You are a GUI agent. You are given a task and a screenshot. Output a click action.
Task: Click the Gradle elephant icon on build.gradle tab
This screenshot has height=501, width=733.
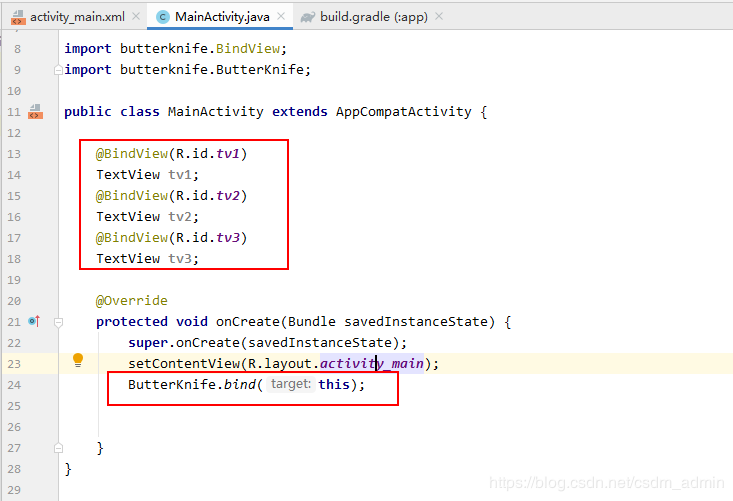(308, 17)
